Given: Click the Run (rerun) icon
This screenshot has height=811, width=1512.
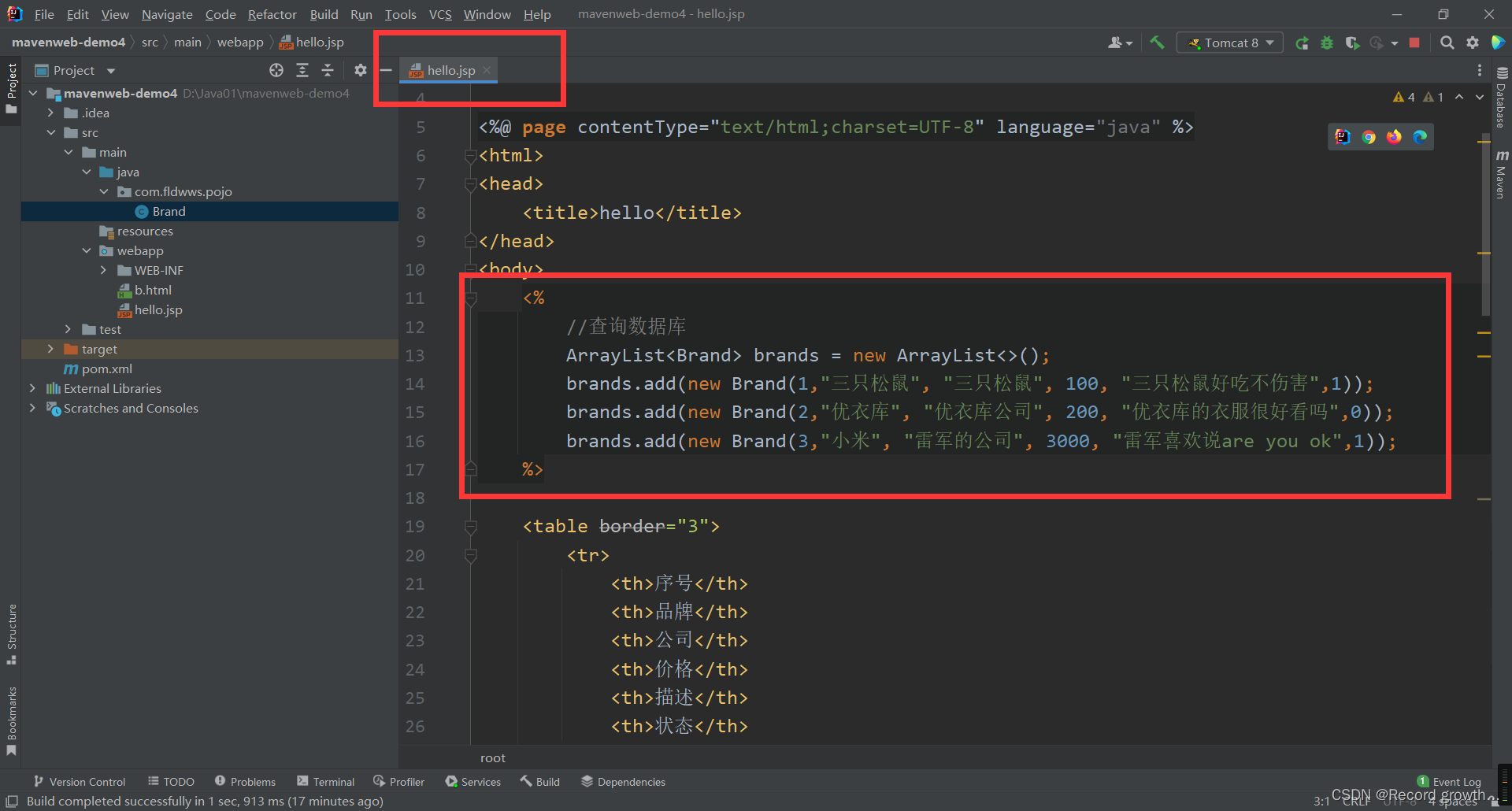Looking at the screenshot, I should [x=1303, y=43].
